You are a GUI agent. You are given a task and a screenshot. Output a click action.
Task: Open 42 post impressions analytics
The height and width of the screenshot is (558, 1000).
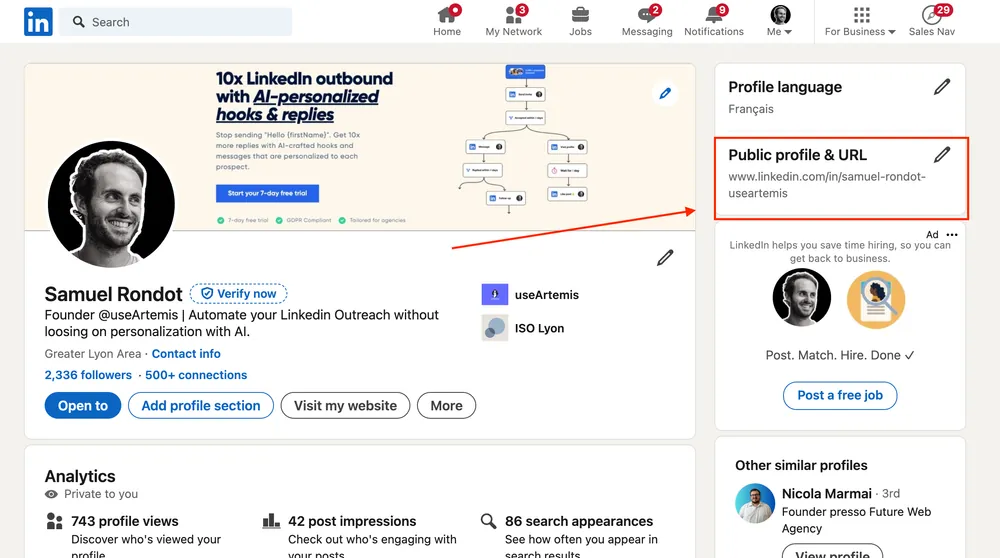tap(352, 521)
